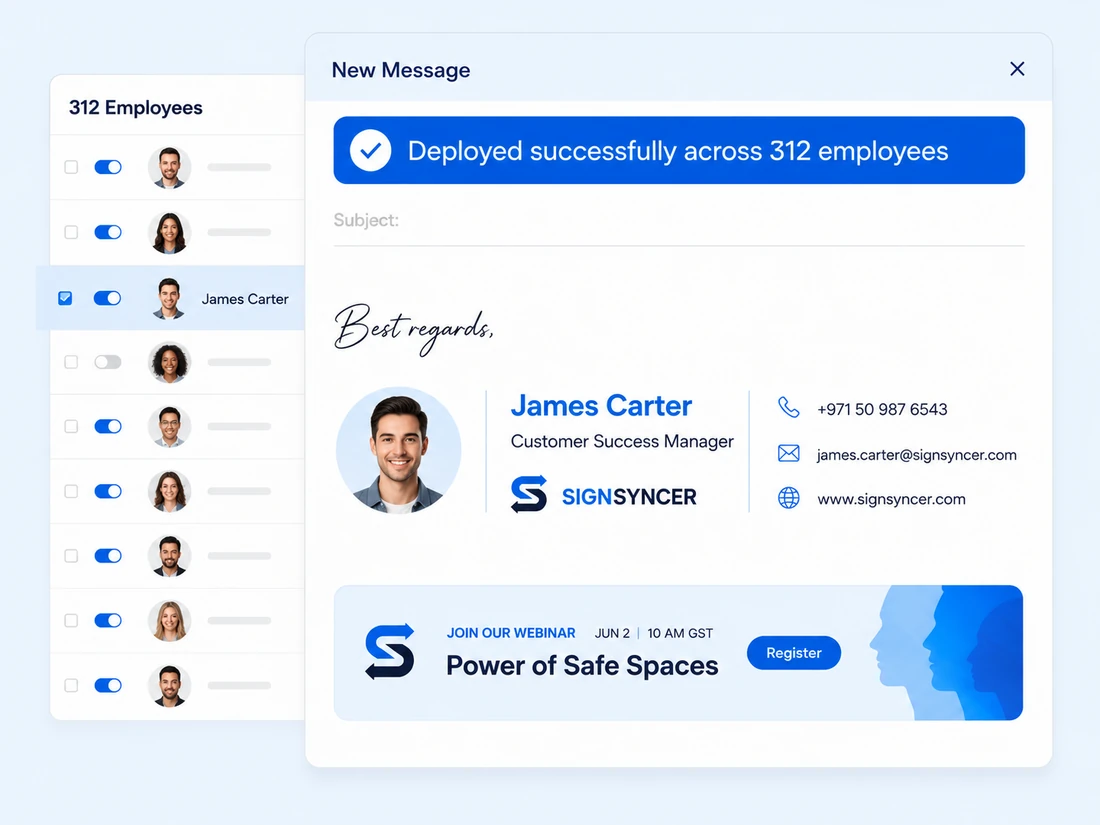
Task: Click the avatar in the first employee row
Action: coord(169,168)
